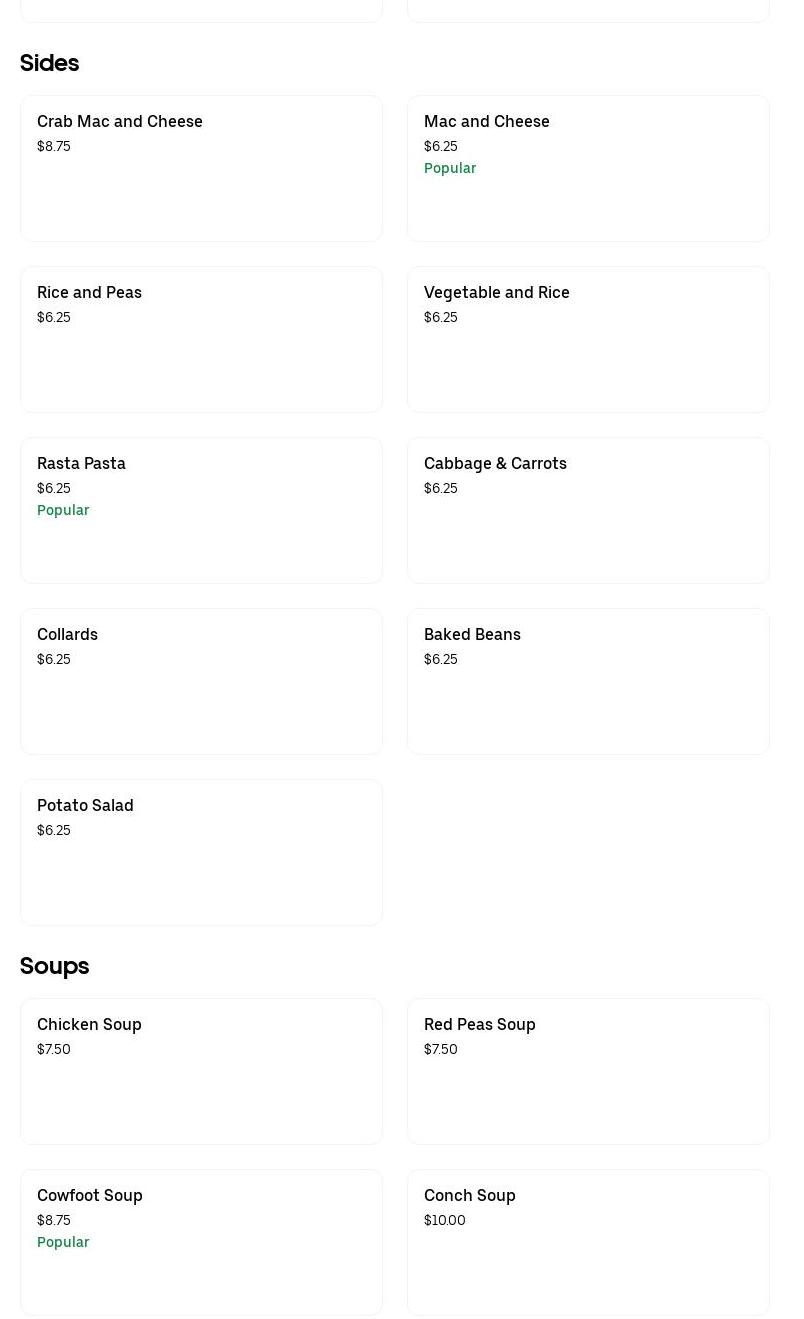Select Chicken Soup from Soups

[x=201, y=1071]
